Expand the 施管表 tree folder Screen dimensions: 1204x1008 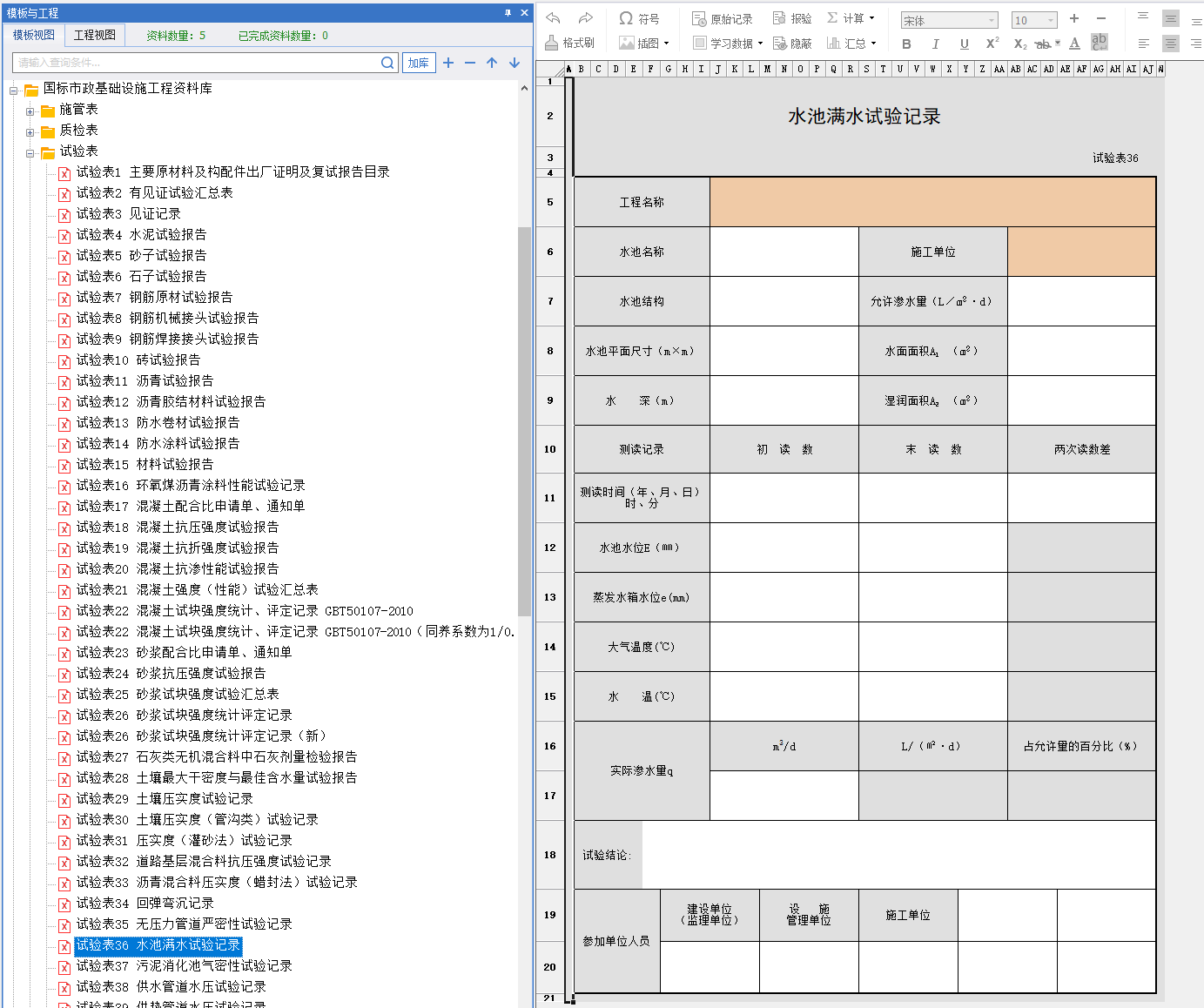pos(30,111)
